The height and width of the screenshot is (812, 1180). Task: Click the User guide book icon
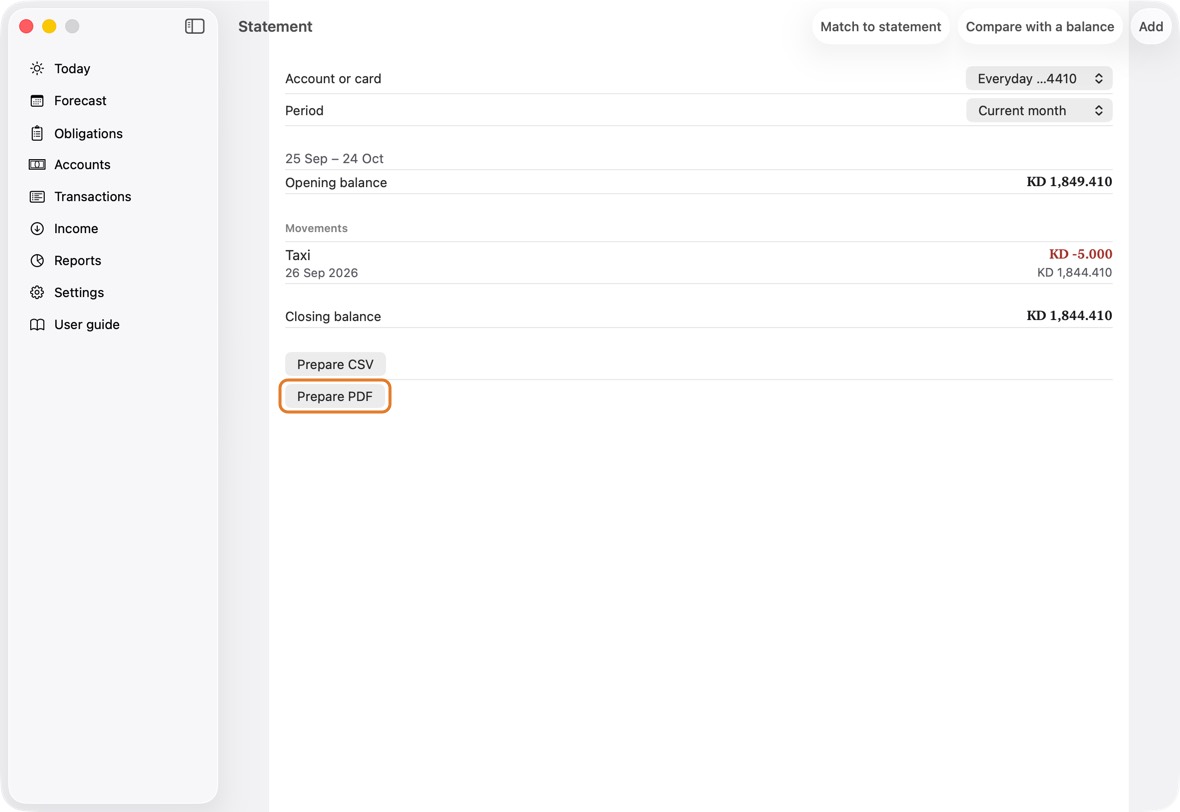pyautogui.click(x=37, y=324)
